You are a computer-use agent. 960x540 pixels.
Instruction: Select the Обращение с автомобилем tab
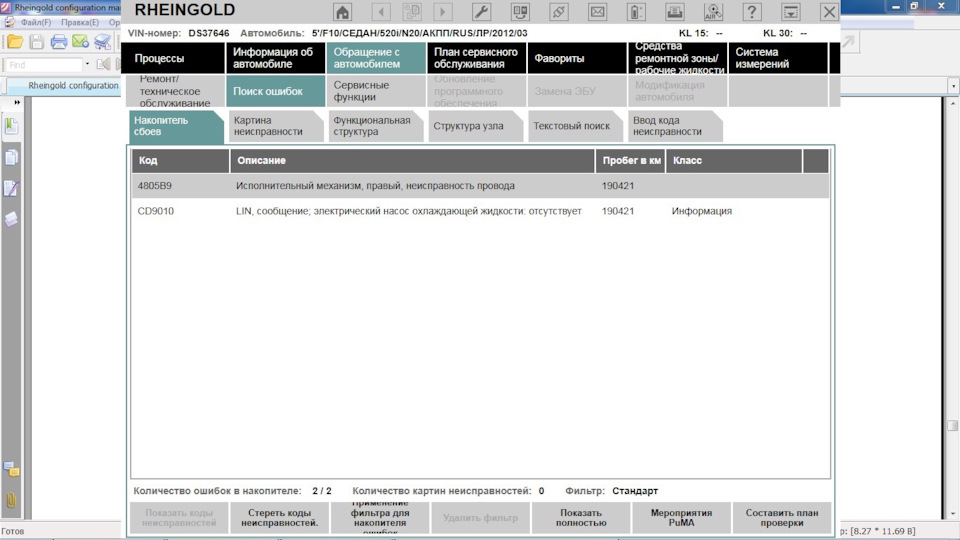pos(376,58)
